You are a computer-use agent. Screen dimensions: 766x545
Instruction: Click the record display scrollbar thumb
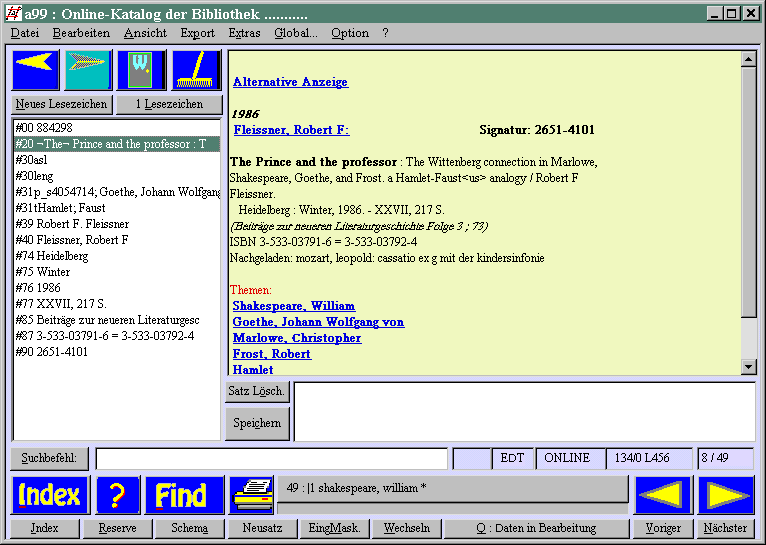[x=748, y=192]
